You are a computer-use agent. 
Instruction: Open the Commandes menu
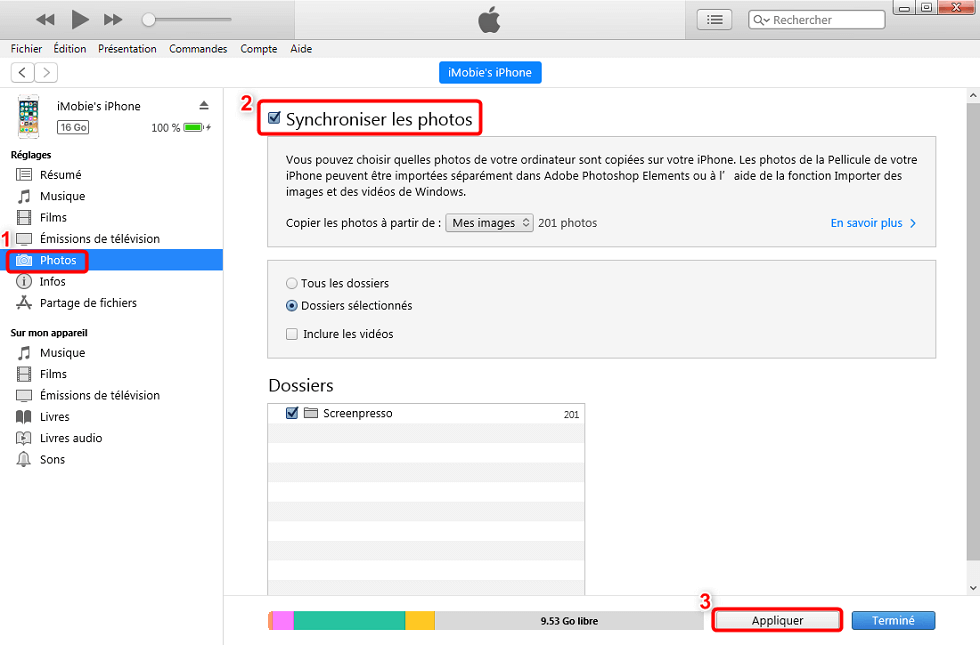tap(198, 49)
